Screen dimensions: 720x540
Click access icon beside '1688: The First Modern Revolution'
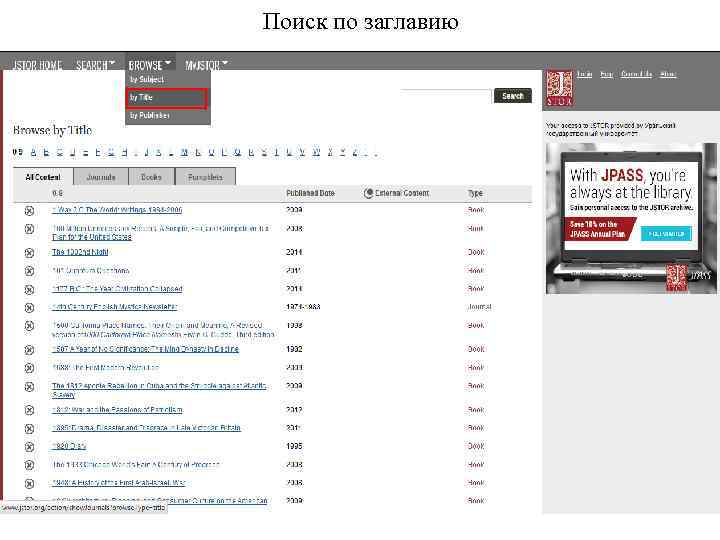(x=29, y=368)
